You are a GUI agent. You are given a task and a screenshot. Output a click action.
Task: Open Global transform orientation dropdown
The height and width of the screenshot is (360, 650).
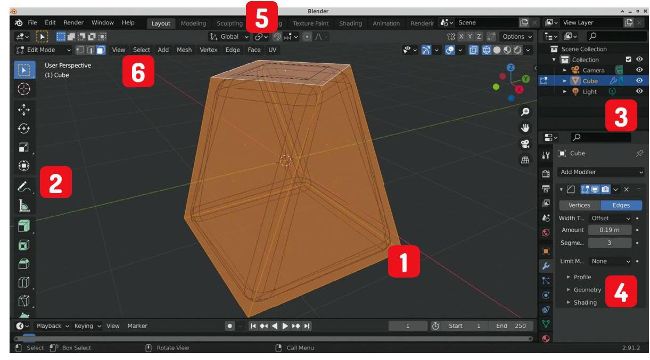coord(229,37)
